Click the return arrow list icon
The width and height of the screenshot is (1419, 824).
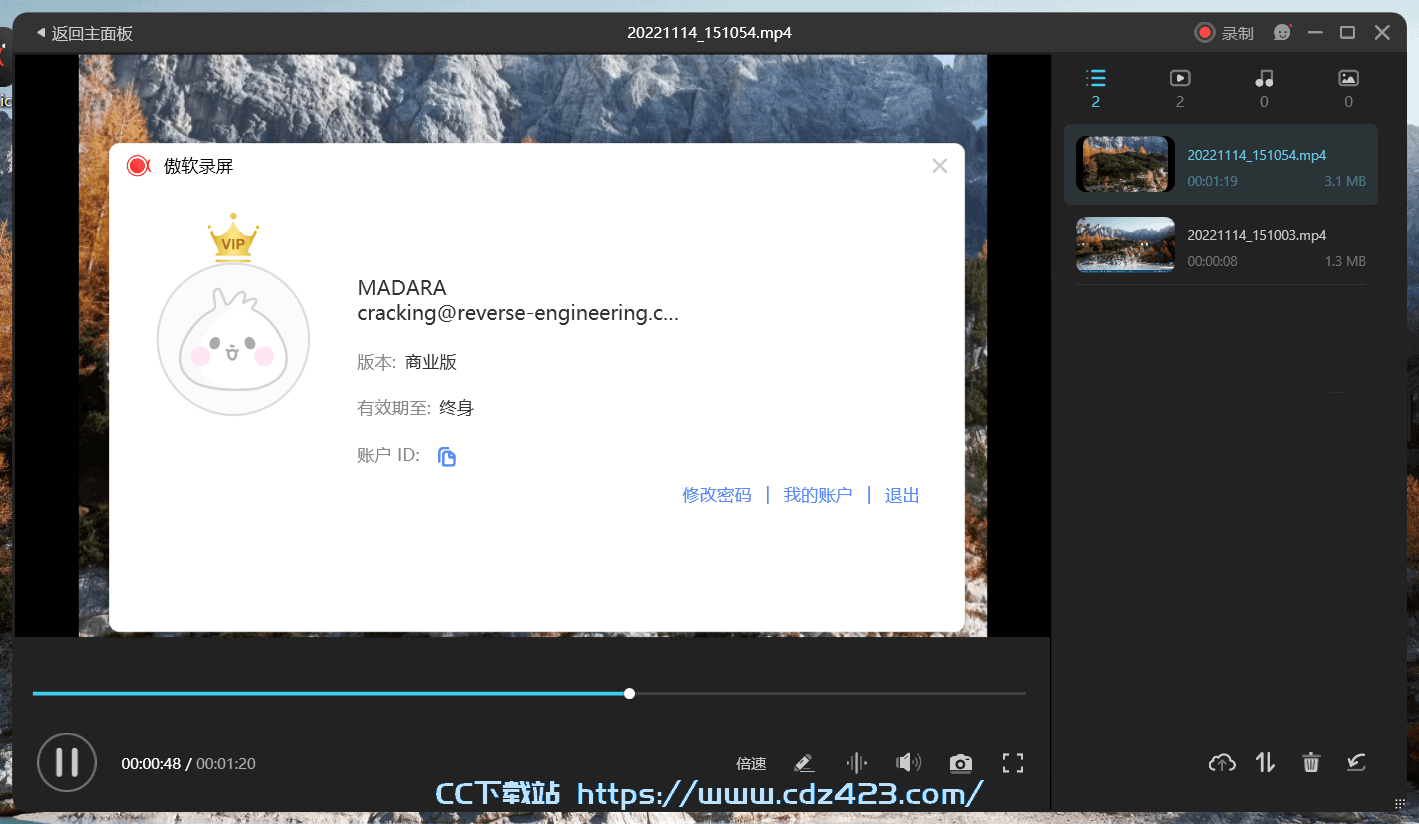[x=1356, y=763]
